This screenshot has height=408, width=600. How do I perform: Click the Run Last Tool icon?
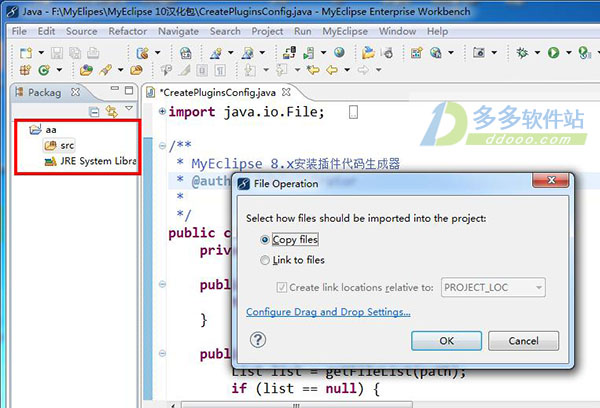[x=584, y=52]
